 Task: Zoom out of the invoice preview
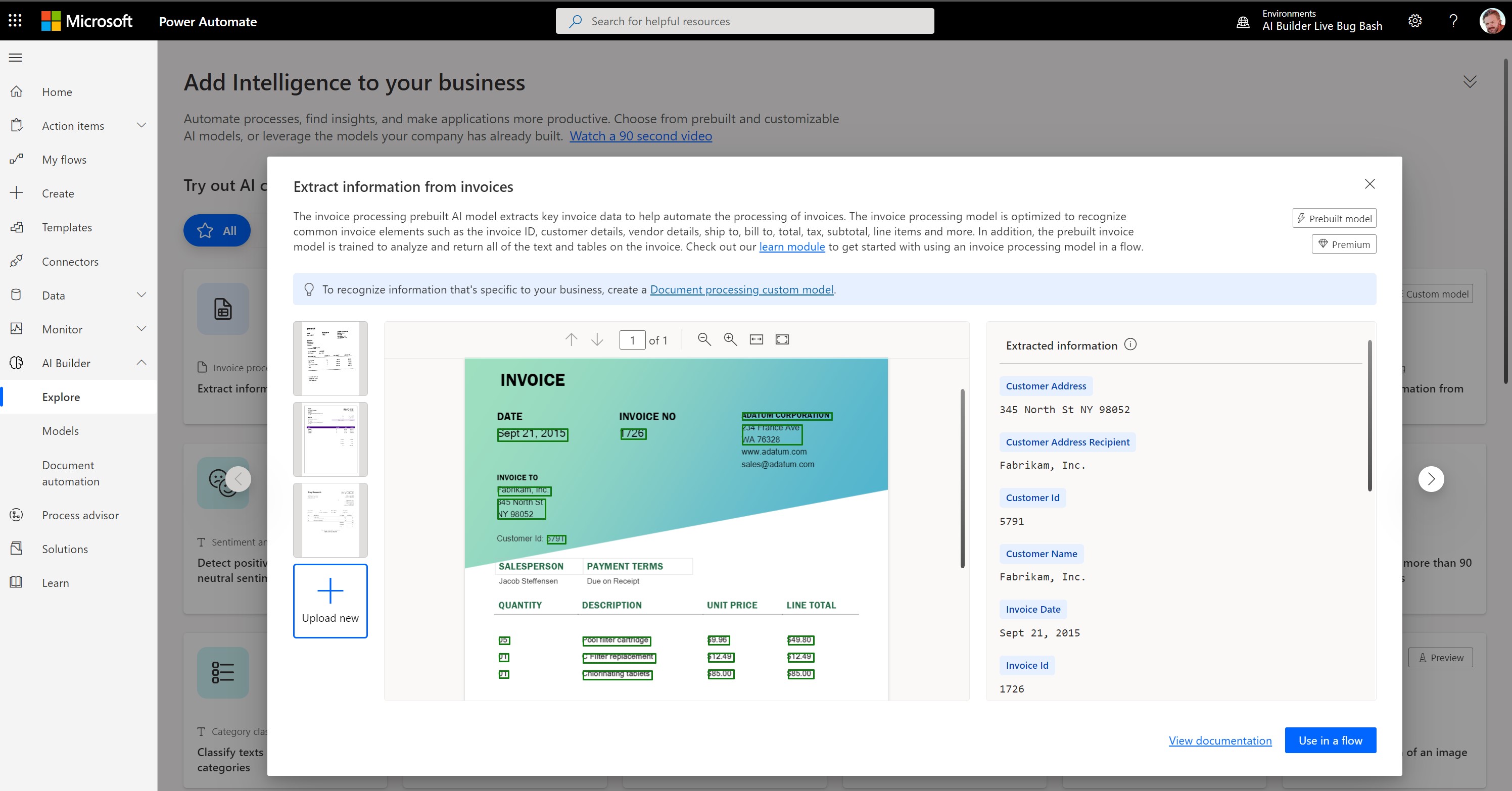click(704, 339)
